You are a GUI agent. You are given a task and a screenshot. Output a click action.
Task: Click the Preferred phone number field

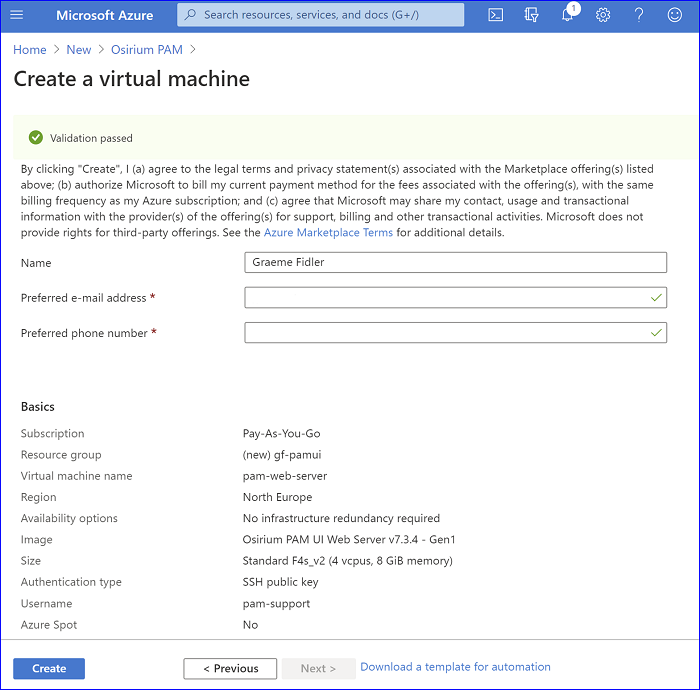click(x=455, y=333)
